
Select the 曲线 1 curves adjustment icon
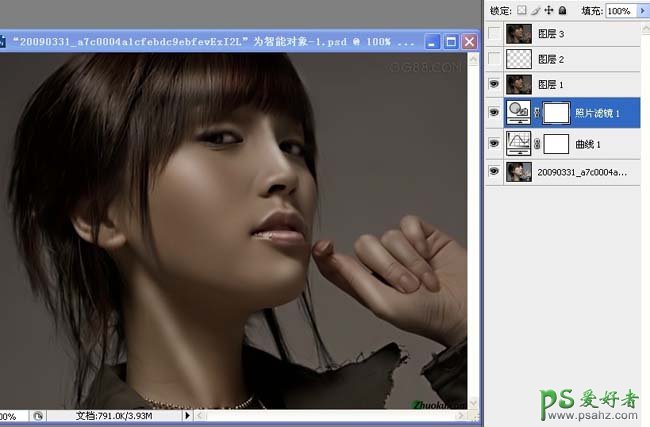pyautogui.click(x=519, y=143)
